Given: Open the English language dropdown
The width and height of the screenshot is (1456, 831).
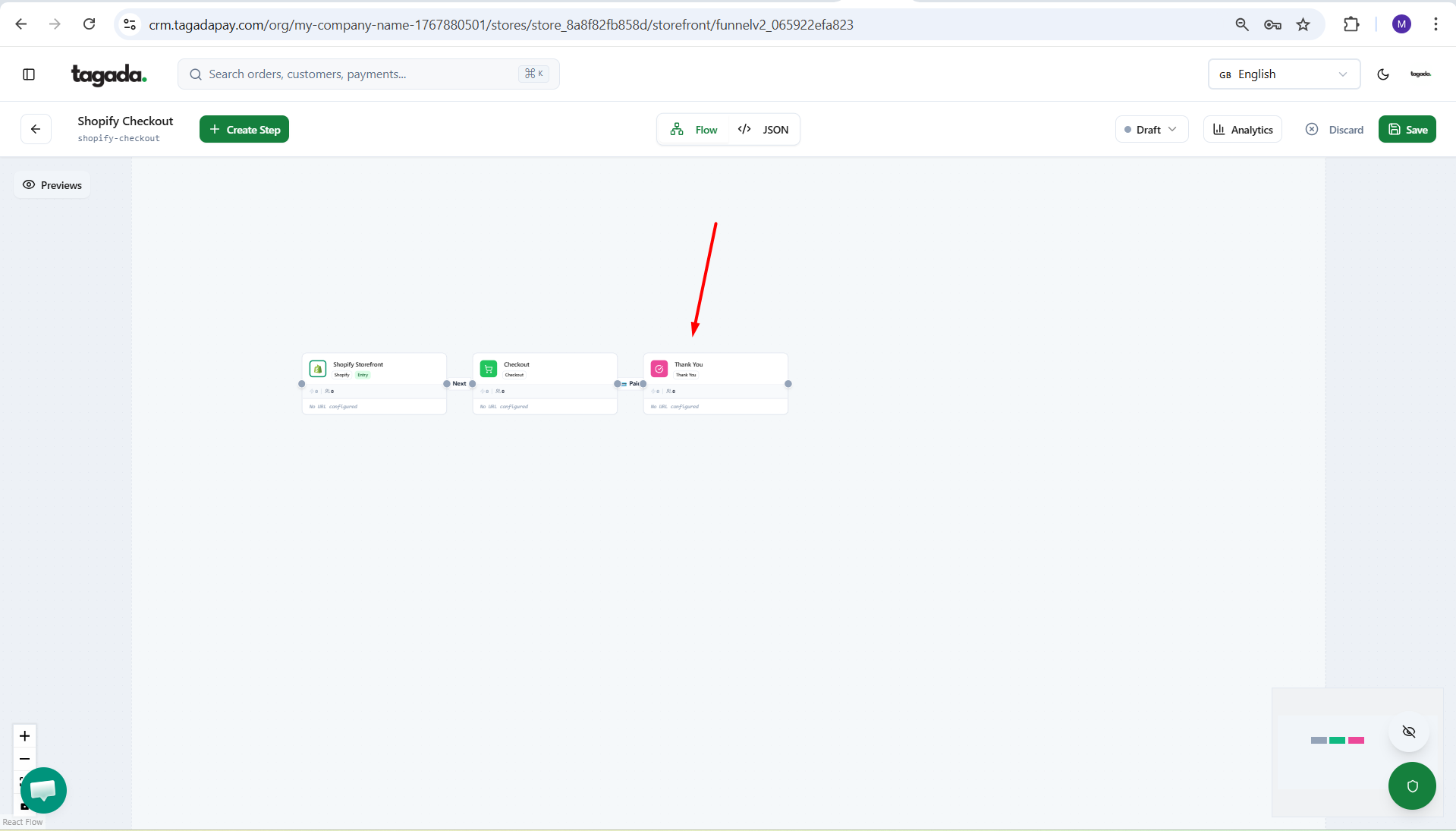Looking at the screenshot, I should tap(1284, 74).
